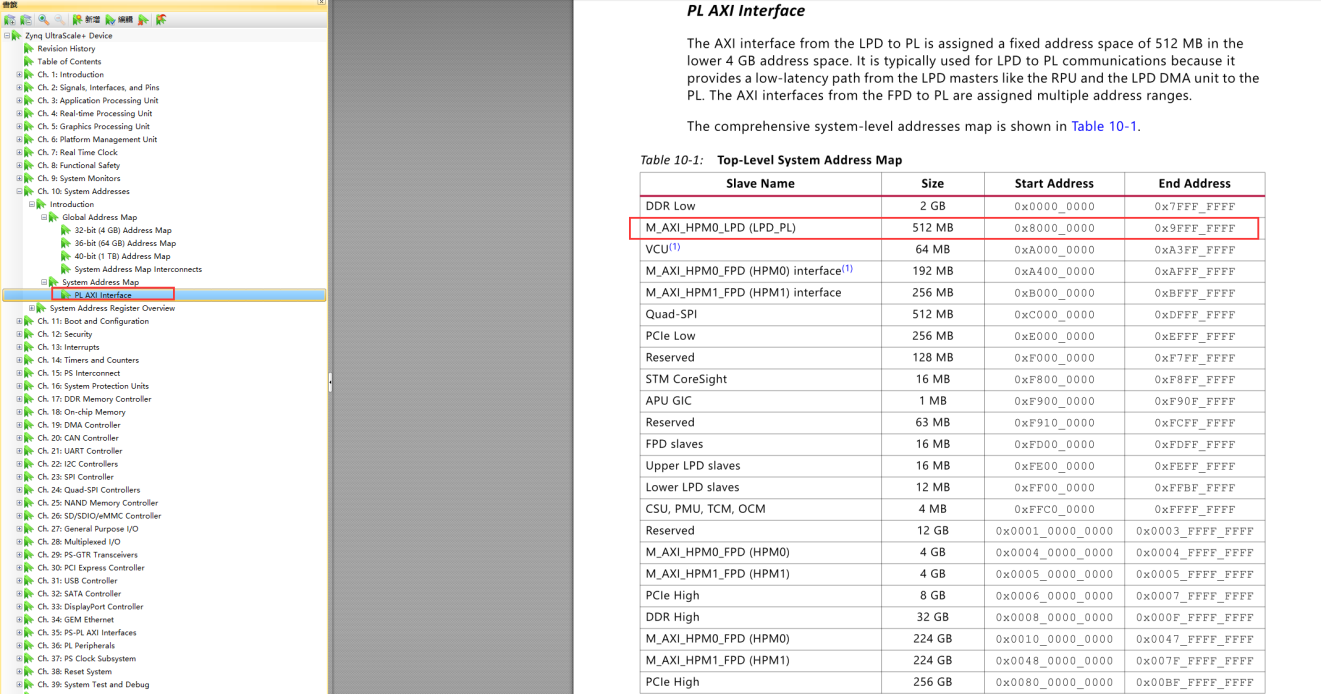Click bookmark icon next to 32-bit (4 GB) Address Map

pos(66,230)
